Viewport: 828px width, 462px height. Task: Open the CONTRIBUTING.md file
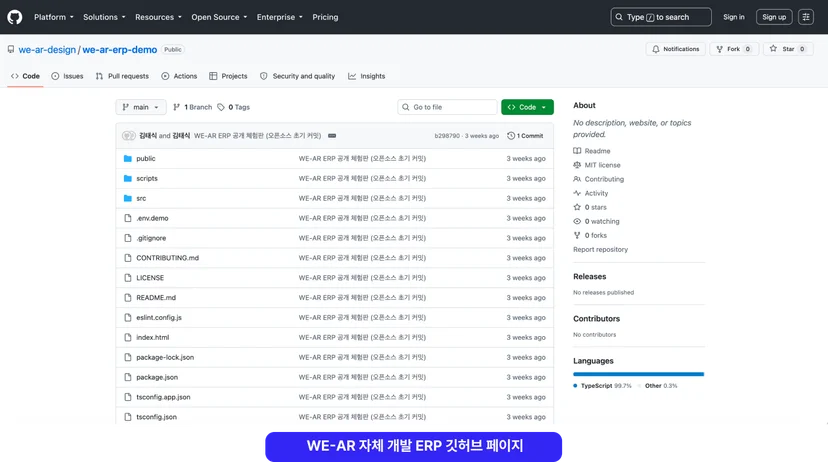click(167, 258)
